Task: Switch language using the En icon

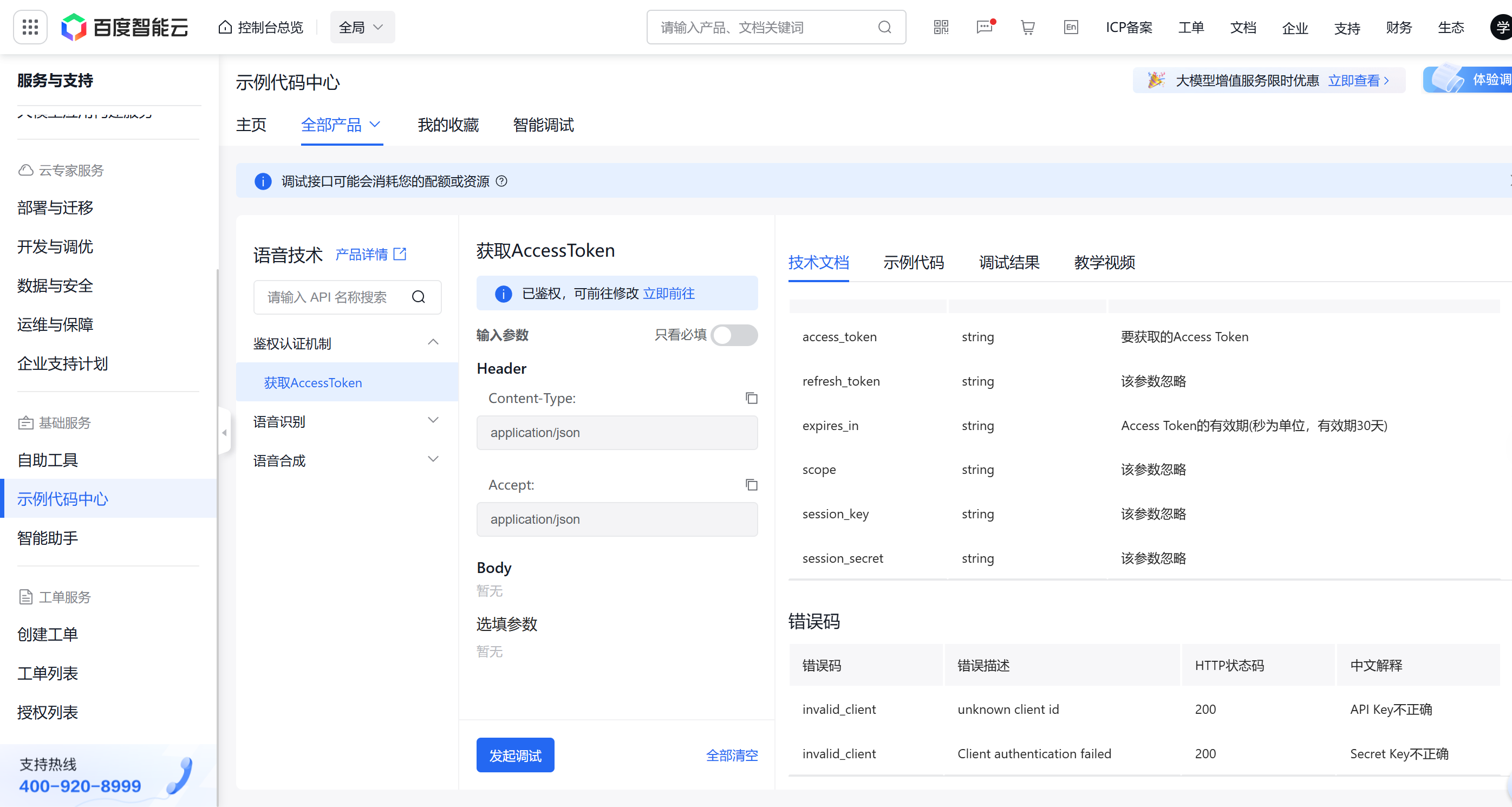Action: pyautogui.click(x=1071, y=27)
